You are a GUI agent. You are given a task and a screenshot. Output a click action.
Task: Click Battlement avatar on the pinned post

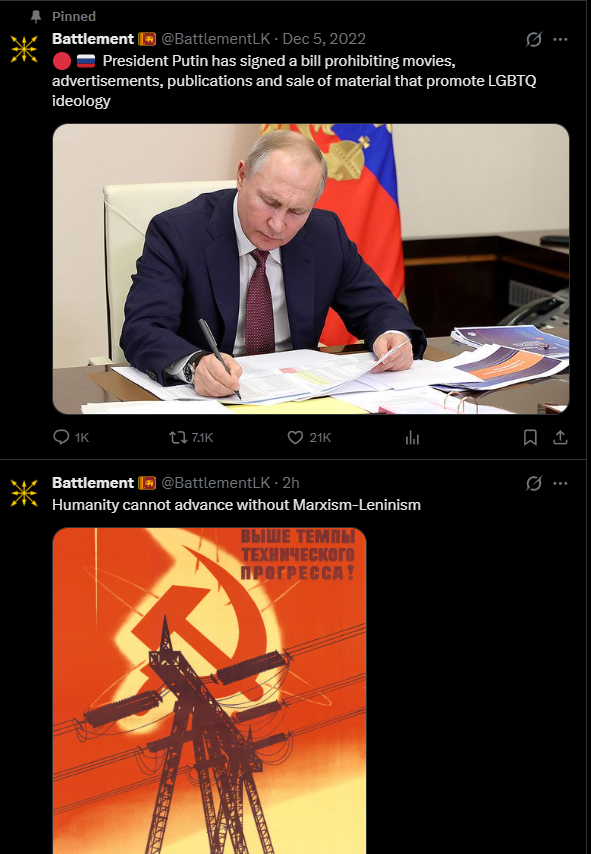click(x=24, y=48)
